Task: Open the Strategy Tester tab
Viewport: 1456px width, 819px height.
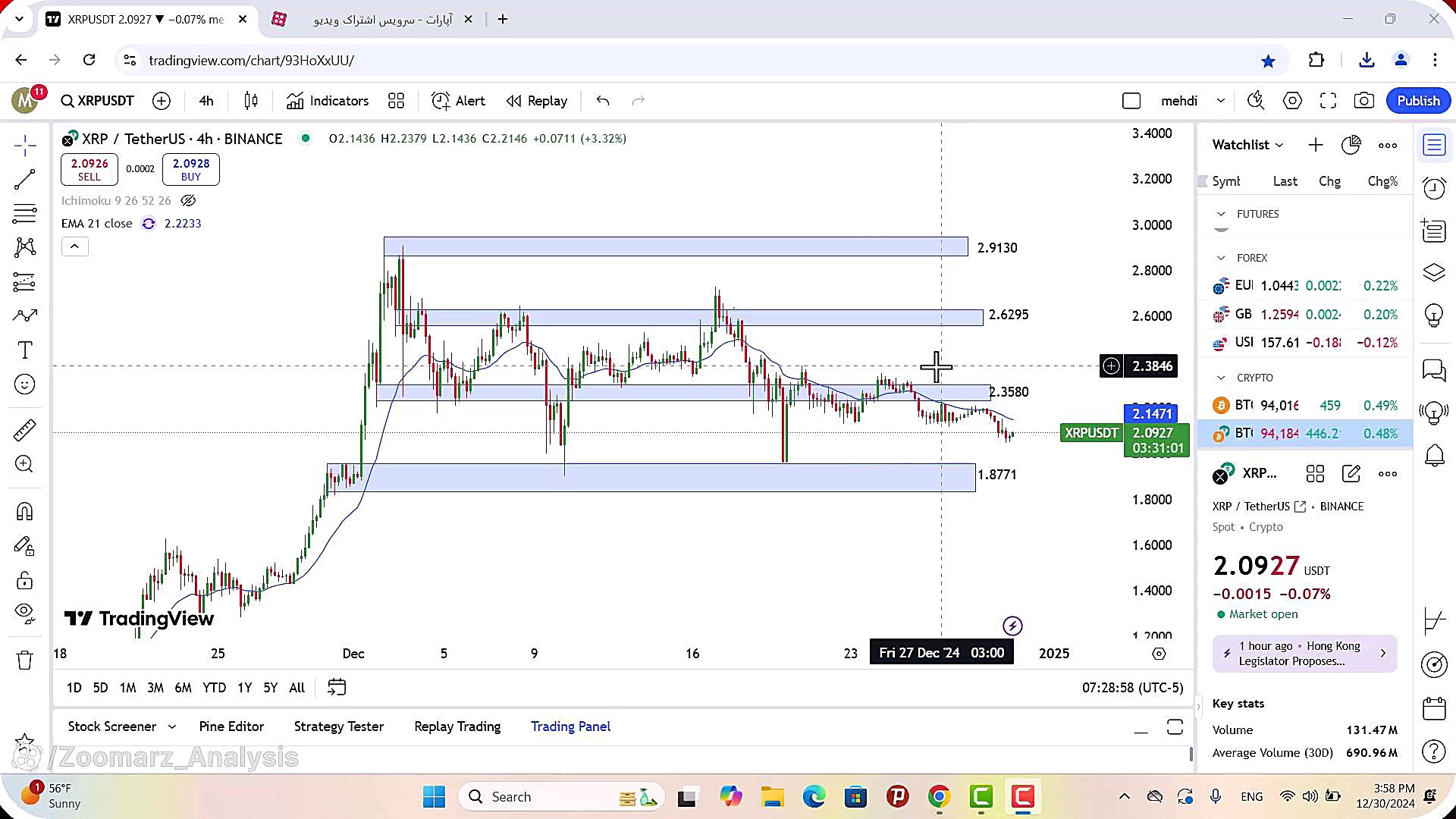Action: click(339, 726)
